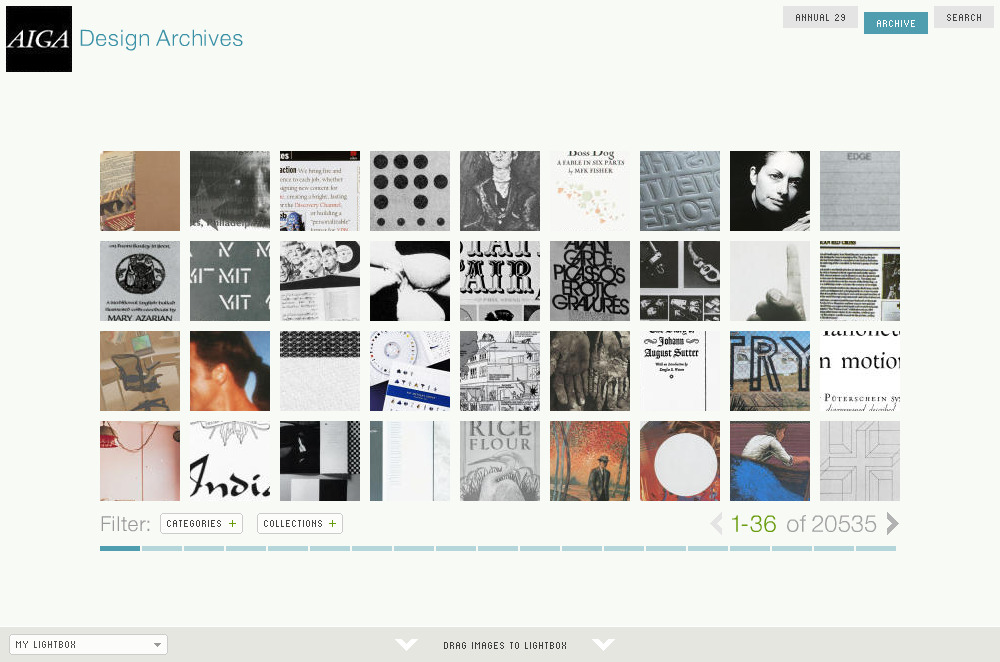Go to previous page arrow
Screen dimensions: 1000x662
pyautogui.click(x=716, y=524)
